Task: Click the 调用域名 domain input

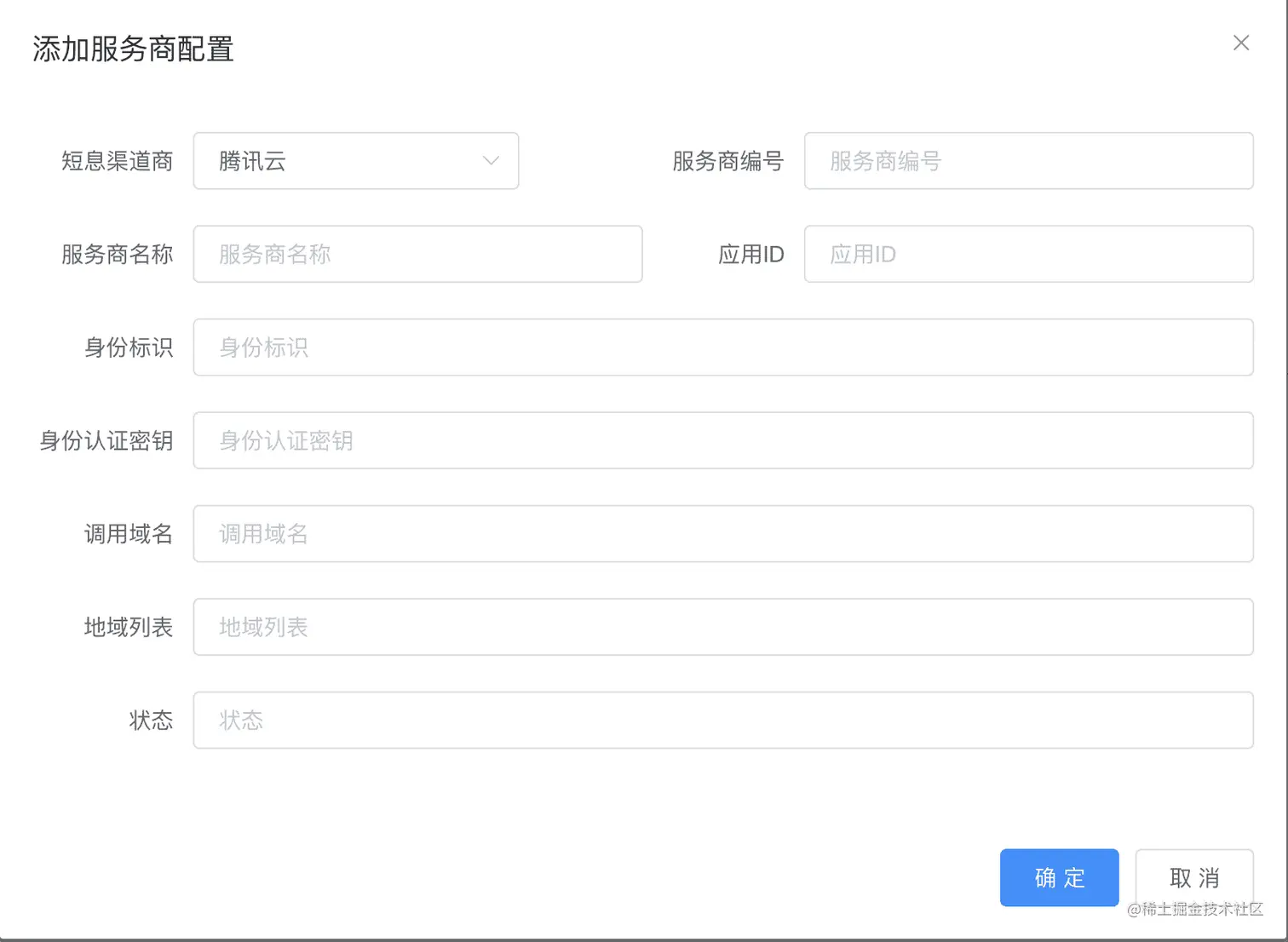Action: (723, 534)
